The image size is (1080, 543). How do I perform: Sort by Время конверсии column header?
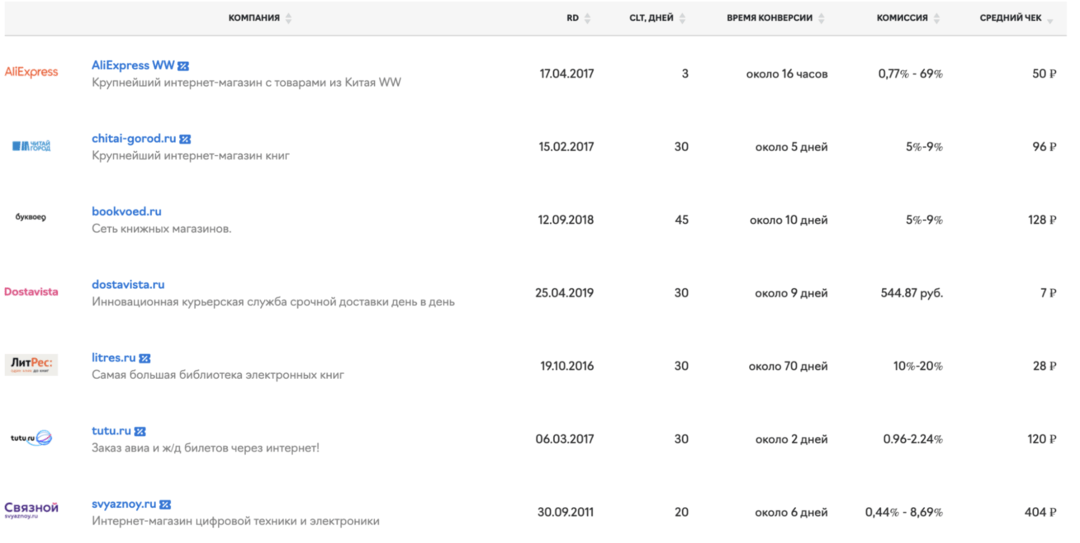tap(769, 18)
